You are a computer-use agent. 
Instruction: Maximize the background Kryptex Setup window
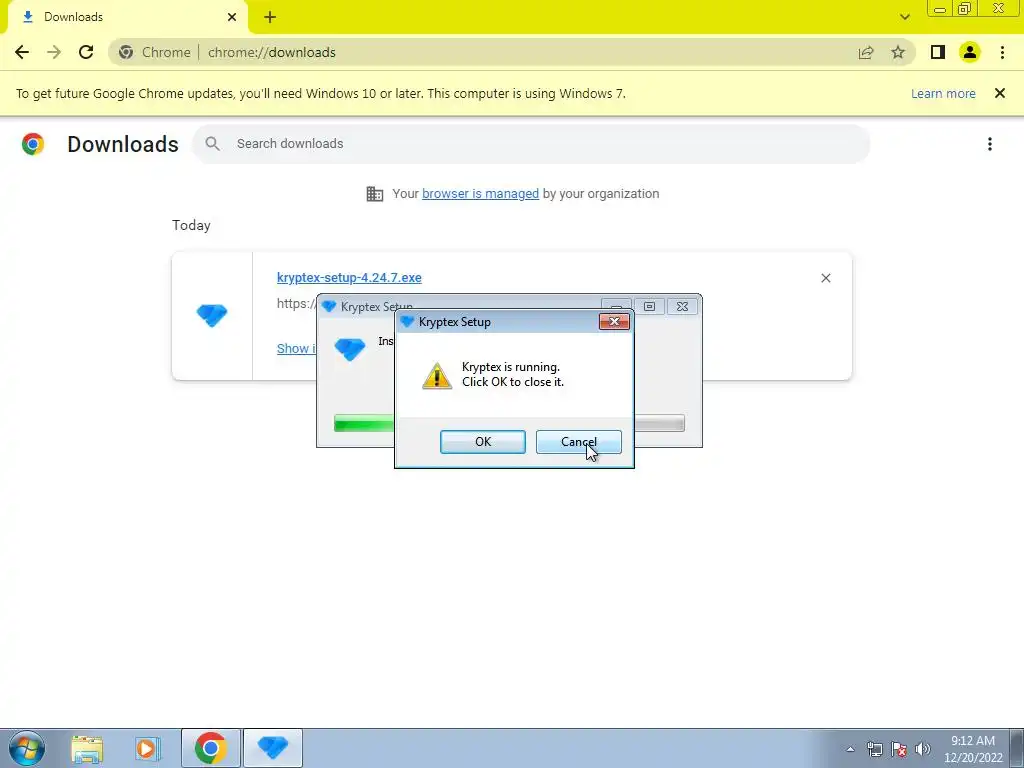(649, 306)
